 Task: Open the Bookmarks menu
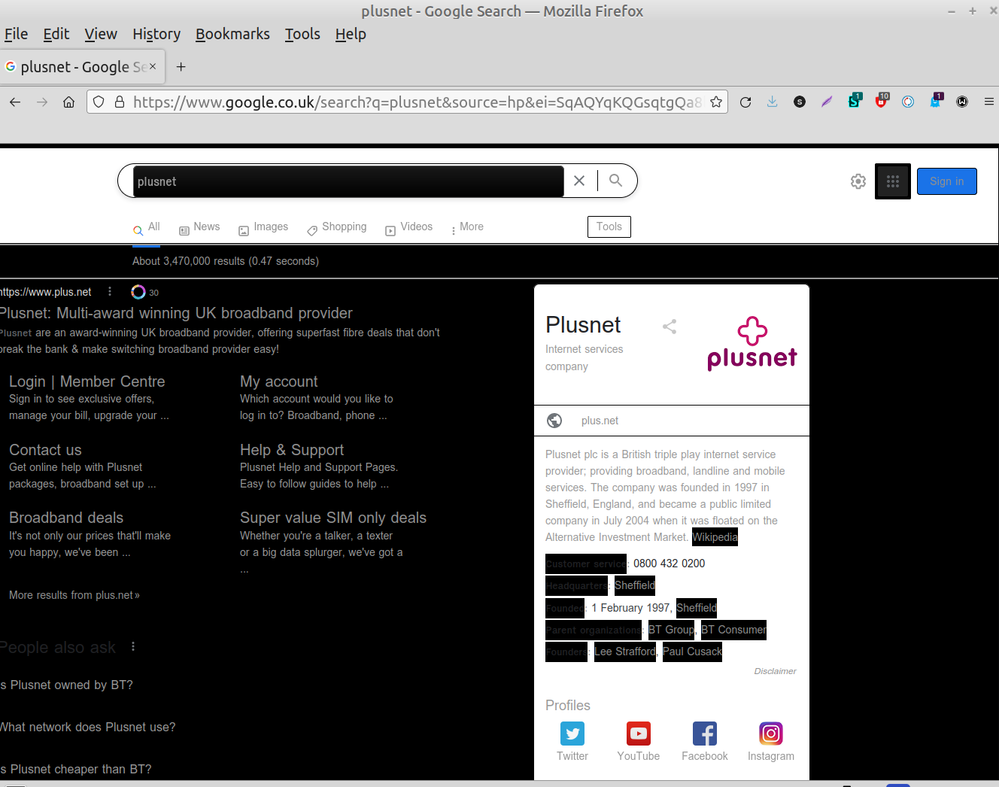pos(232,34)
